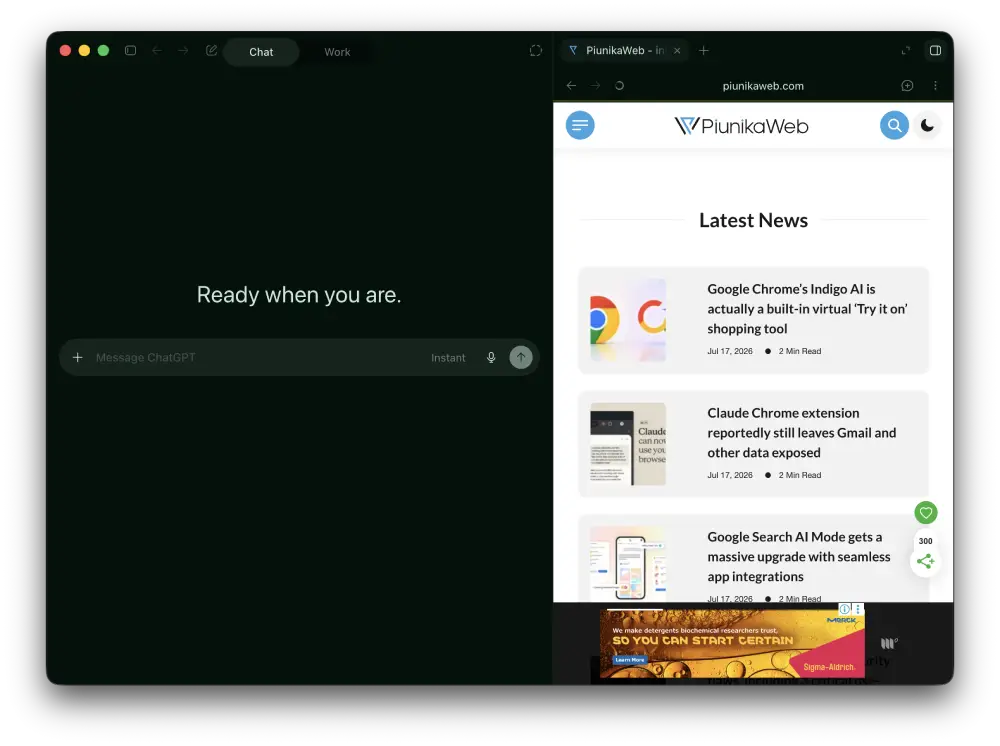Viewport: 1000px width, 746px height.
Task: Open a new browser tab
Action: [703, 50]
